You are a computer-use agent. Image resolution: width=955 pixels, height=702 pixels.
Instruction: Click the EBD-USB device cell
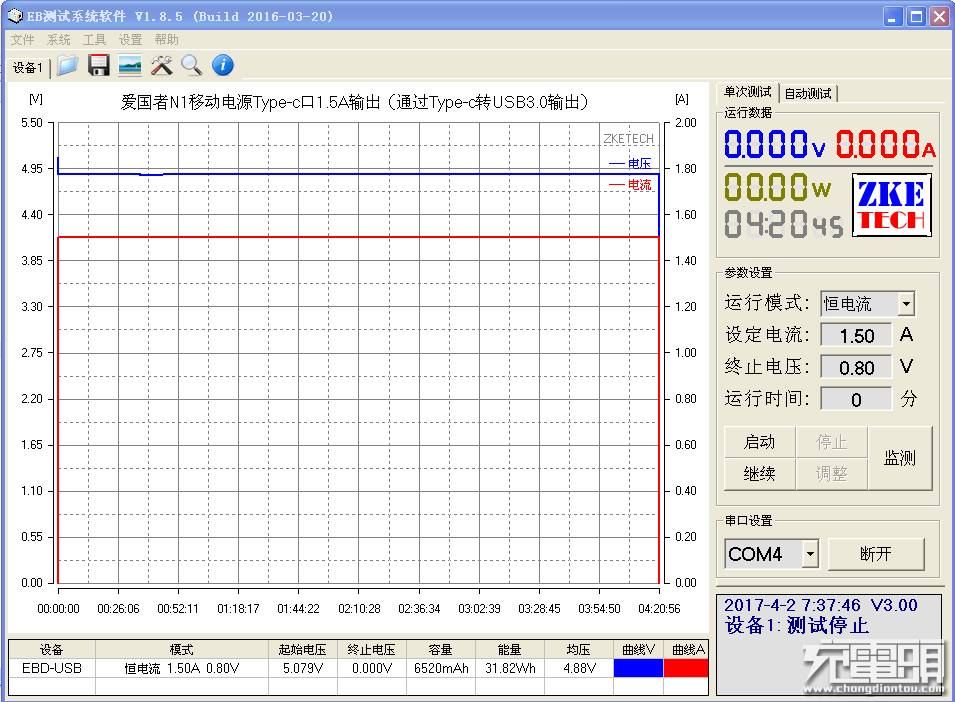click(x=52, y=668)
